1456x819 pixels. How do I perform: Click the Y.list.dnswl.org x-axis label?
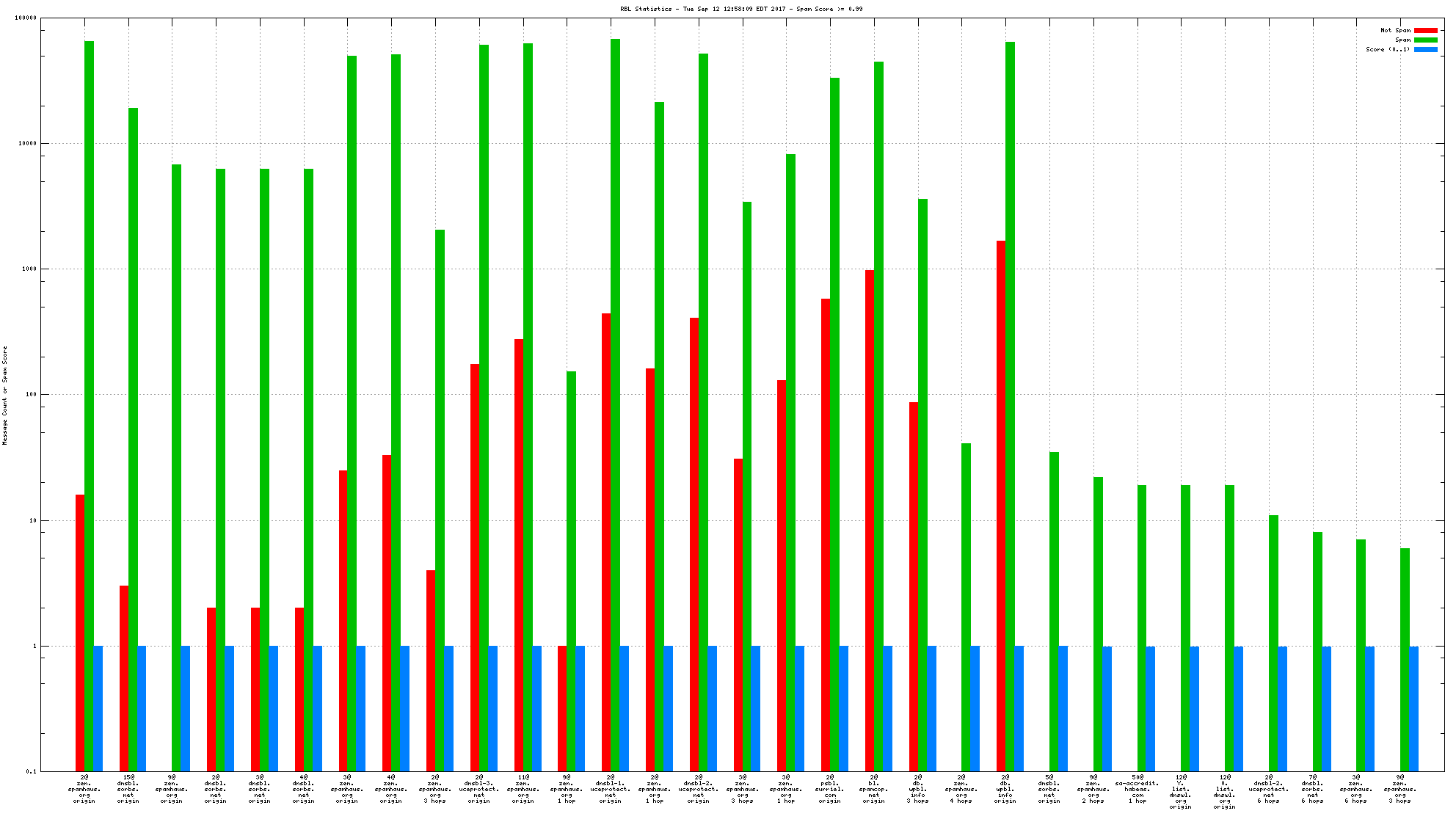(1181, 792)
